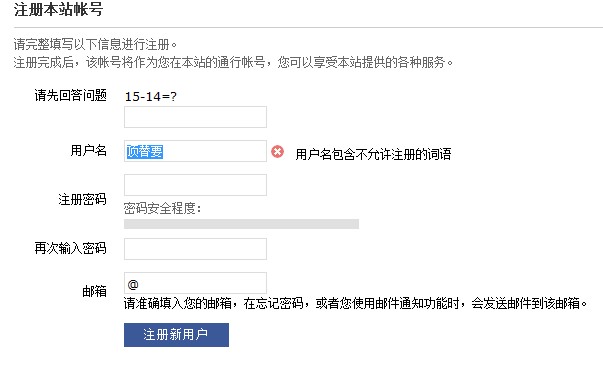The width and height of the screenshot is (603, 370).
Task: Click the 再次输入密码 confirm password field
Action: point(195,249)
